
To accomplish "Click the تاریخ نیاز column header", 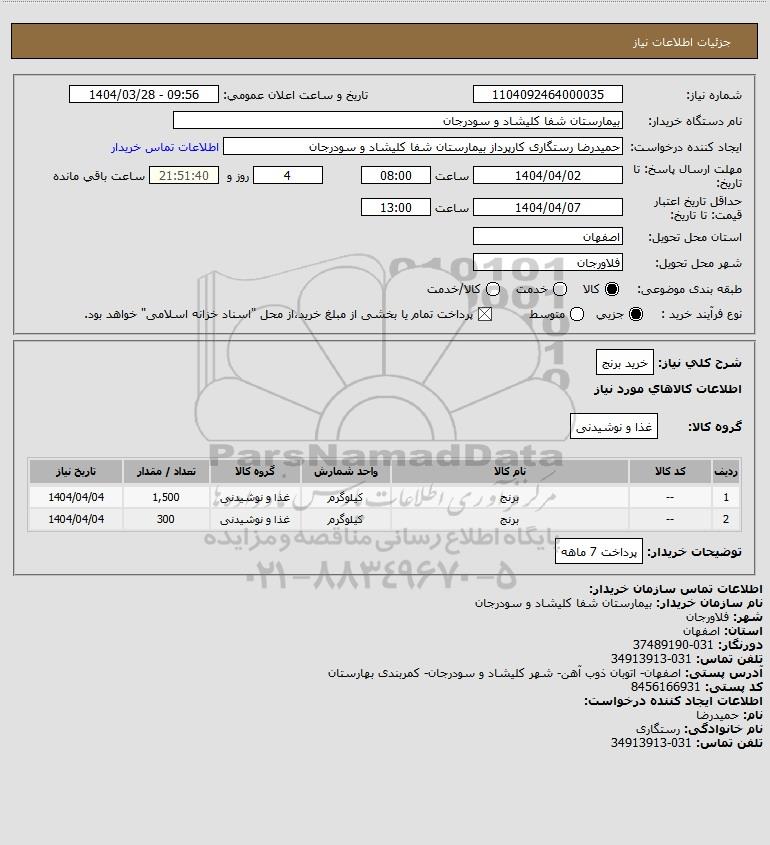I will click(76, 472).
